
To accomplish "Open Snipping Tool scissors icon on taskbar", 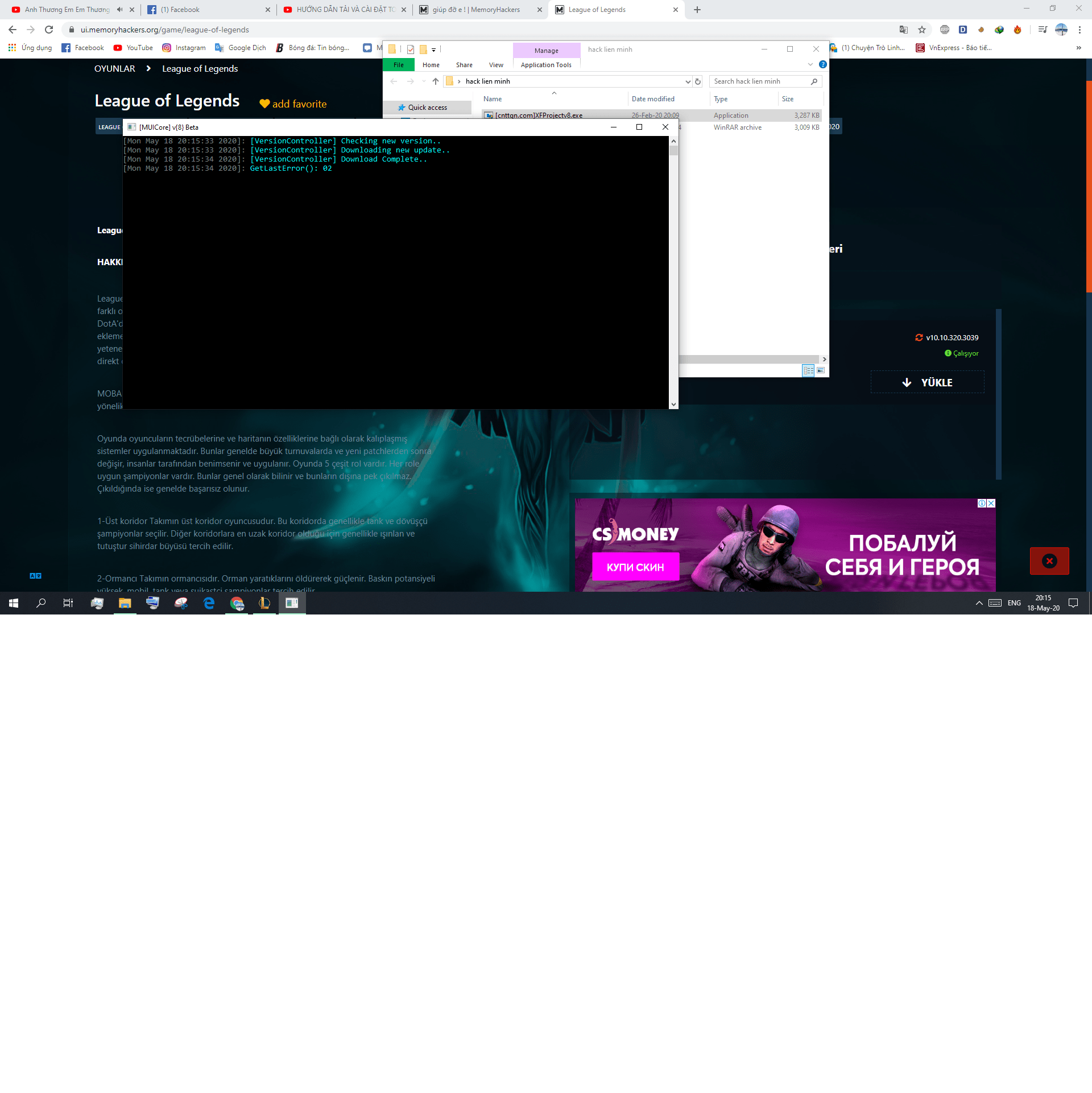I will pyautogui.click(x=181, y=603).
